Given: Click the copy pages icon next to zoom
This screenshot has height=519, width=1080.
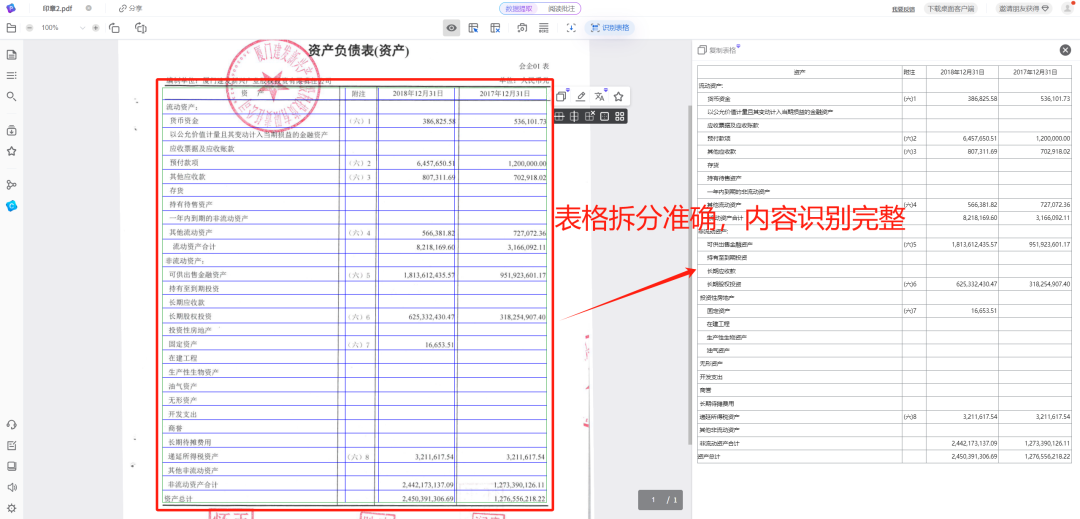Looking at the screenshot, I should coord(114,28).
